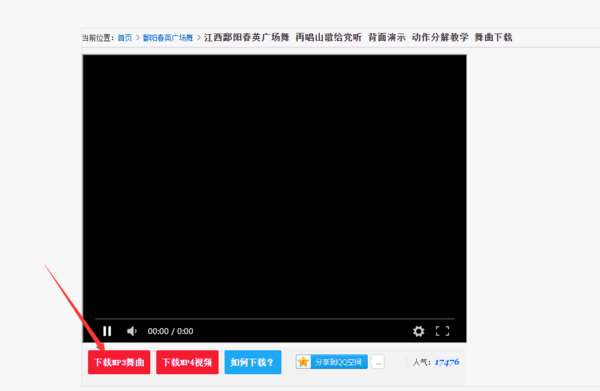This screenshot has width=600, height=391.
Task: Click the page title 江西鄱阳春英广场舞 再唱山歌给党听
Action: [283, 37]
